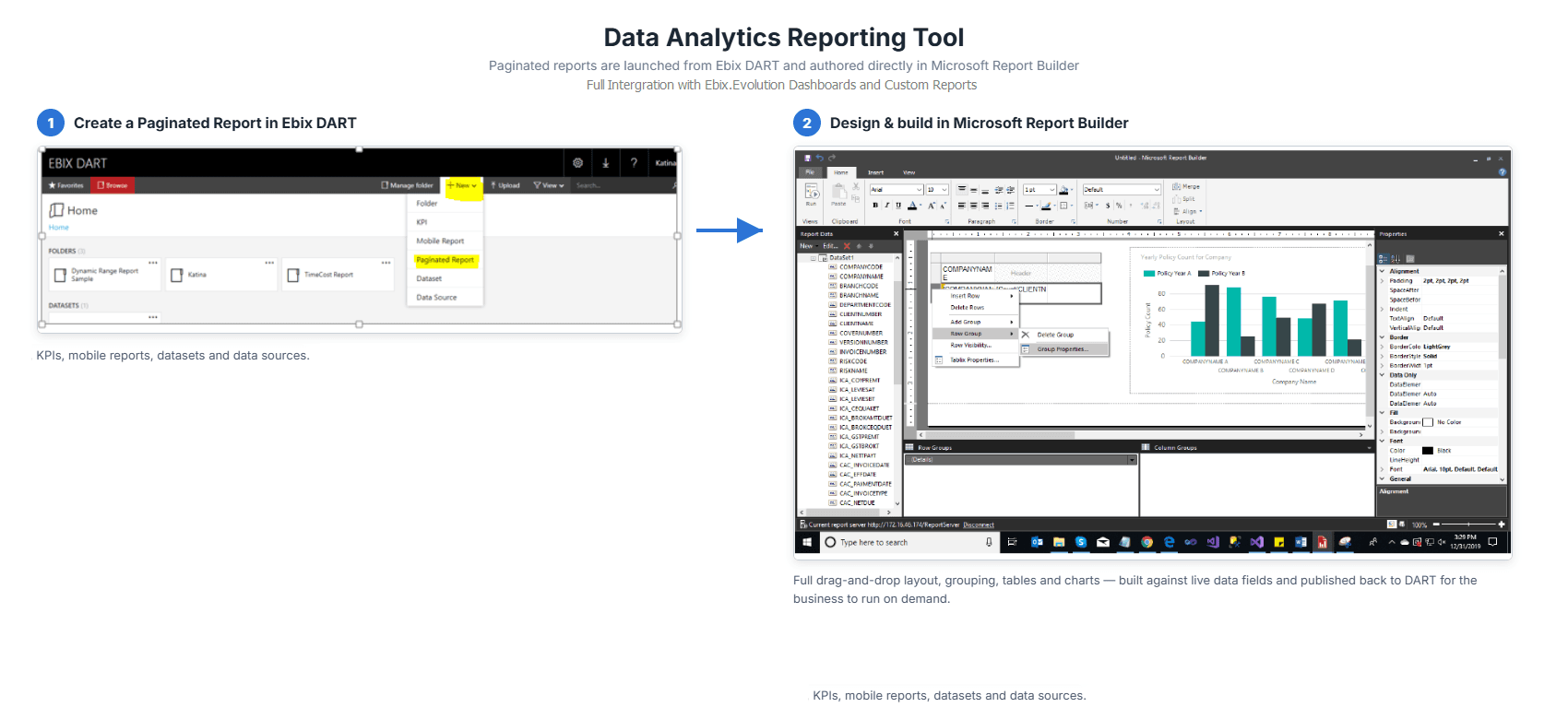Click the undo arrow in Report Builder
1568x719 pixels.
pos(819,158)
